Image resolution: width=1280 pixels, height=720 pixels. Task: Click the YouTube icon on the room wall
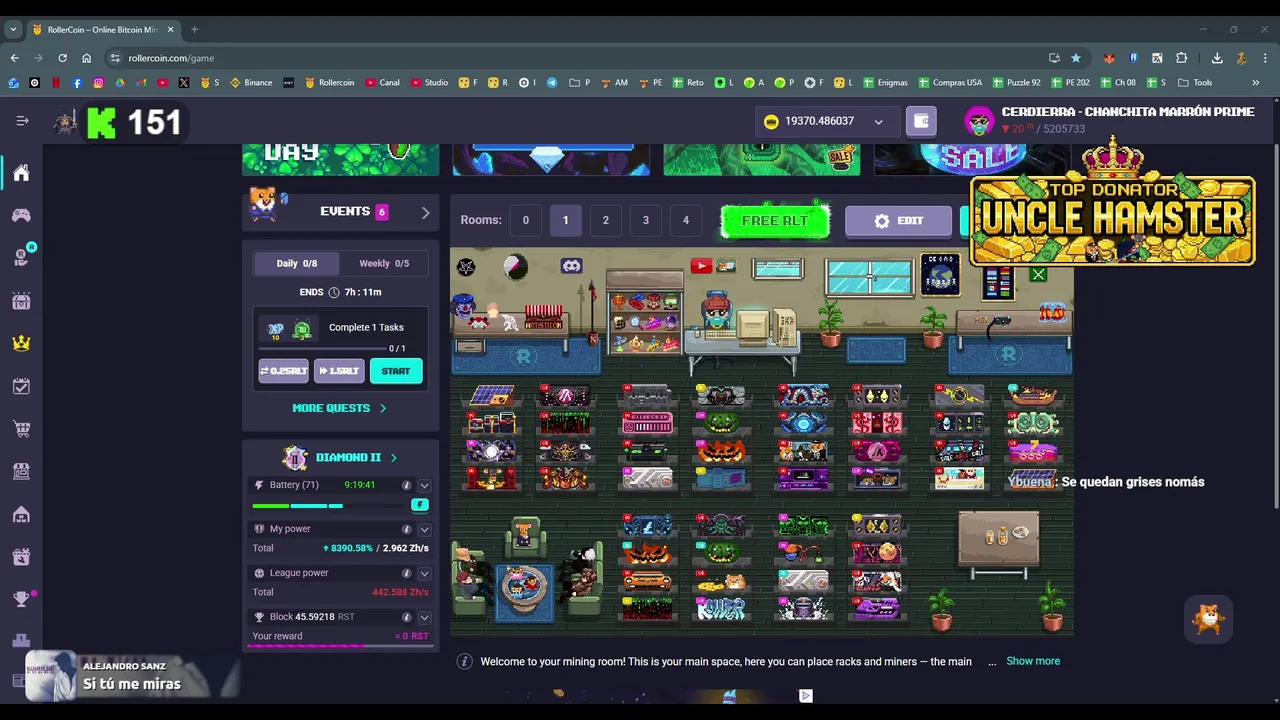(x=701, y=265)
